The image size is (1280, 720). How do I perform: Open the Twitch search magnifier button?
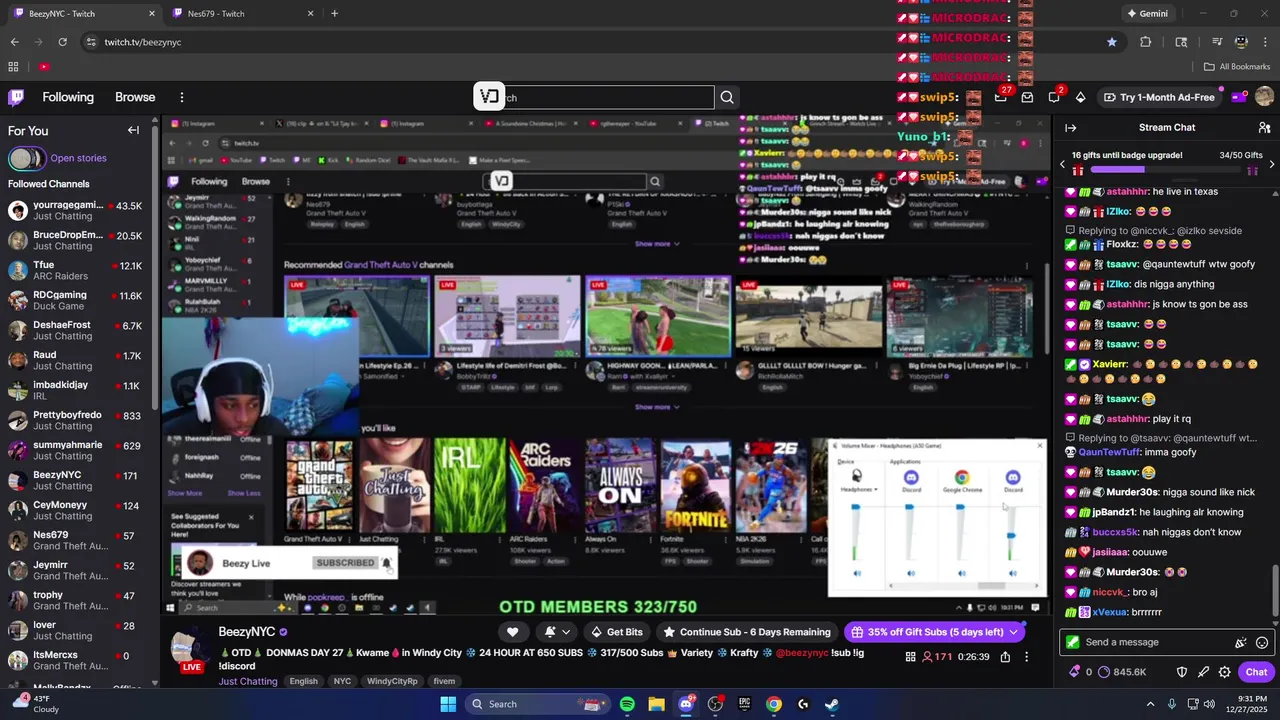pyautogui.click(x=727, y=97)
